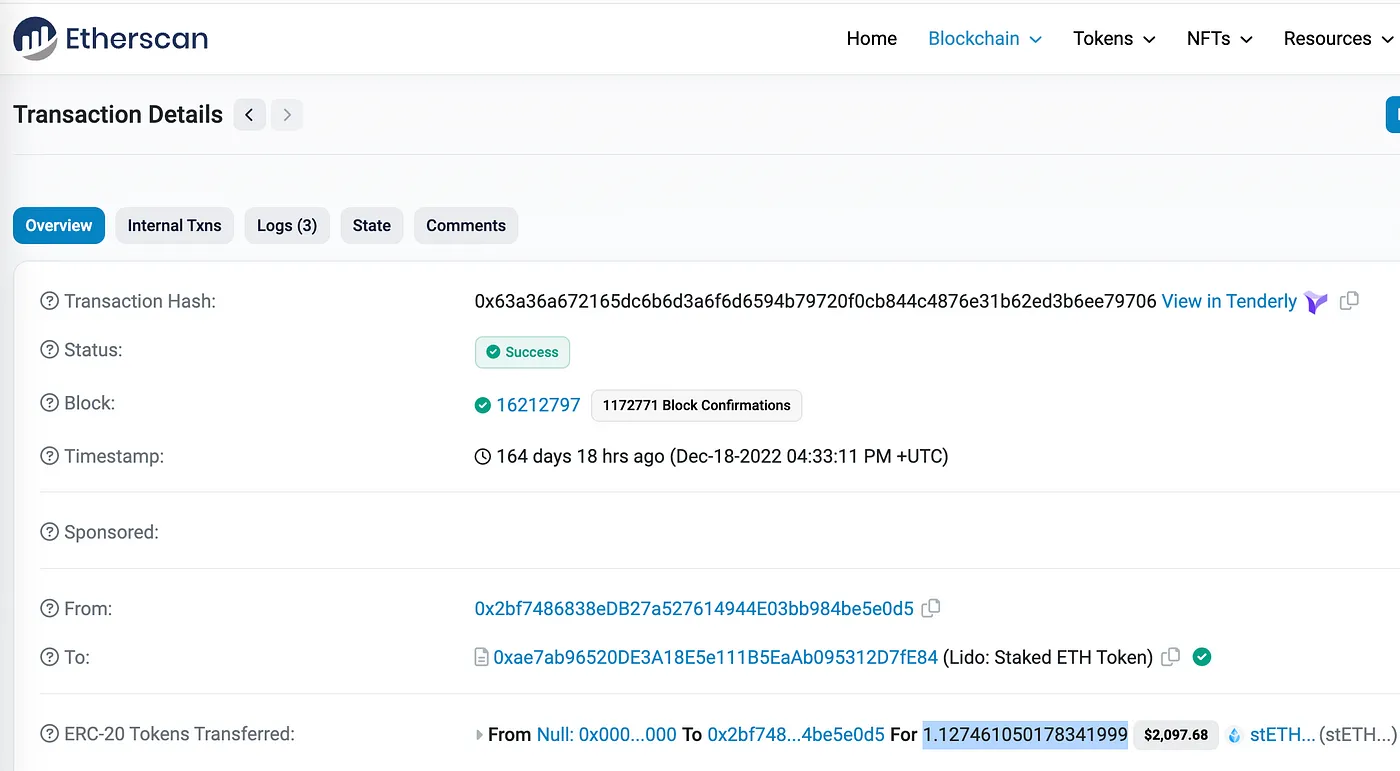
Task: Click View in Tenderly link
Action: [1228, 301]
